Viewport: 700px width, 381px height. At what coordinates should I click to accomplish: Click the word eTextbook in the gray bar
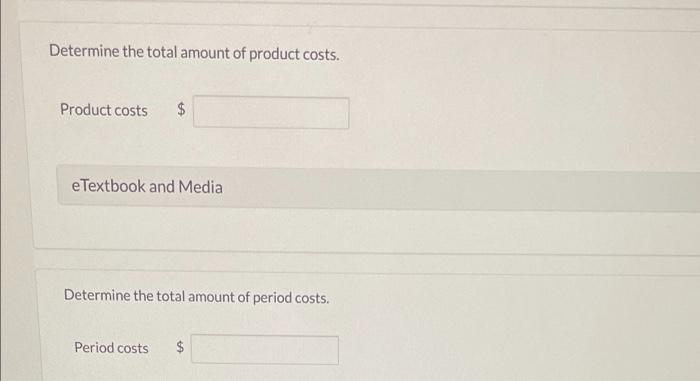[108, 186]
